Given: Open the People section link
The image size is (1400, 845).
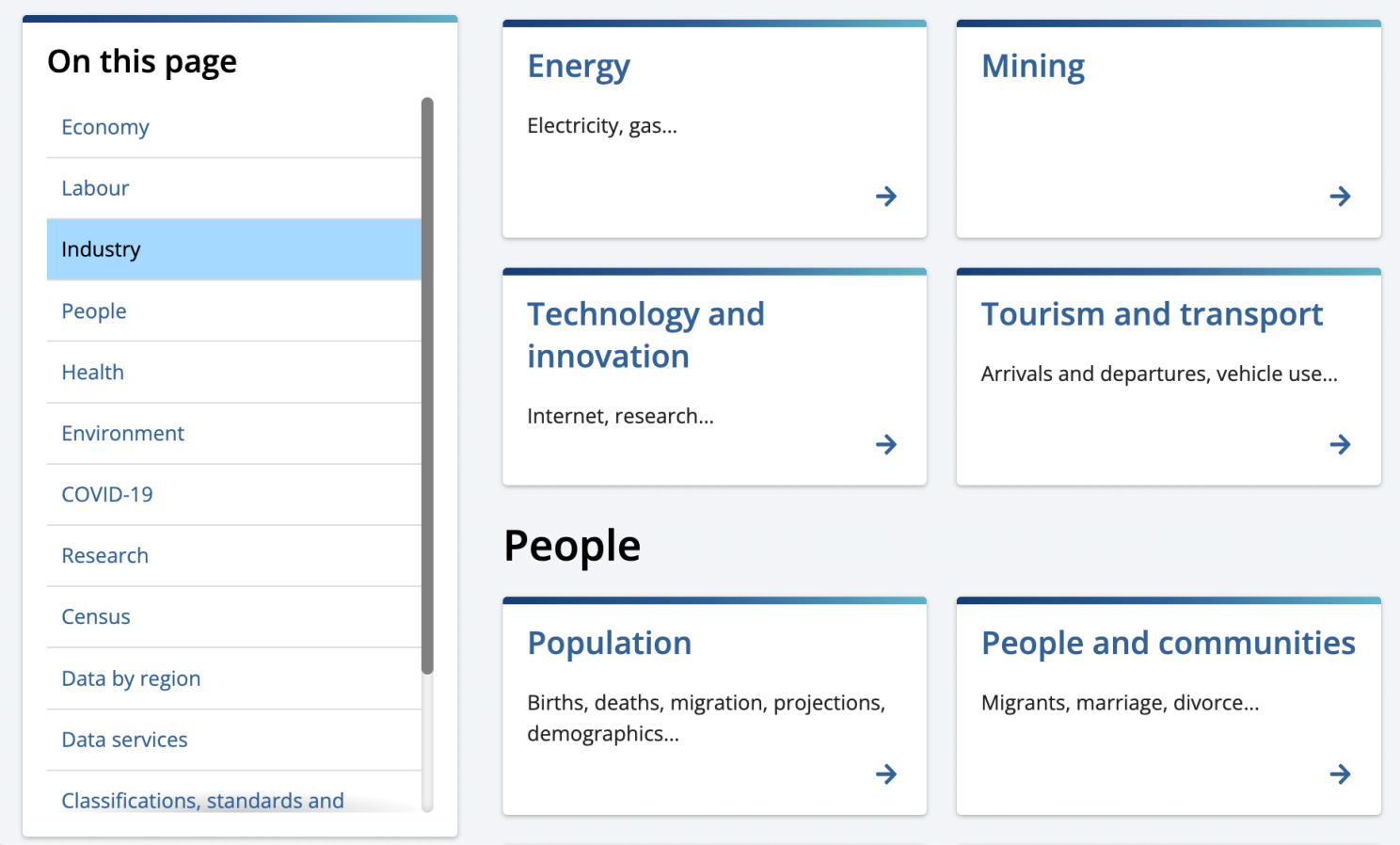Looking at the screenshot, I should [93, 311].
